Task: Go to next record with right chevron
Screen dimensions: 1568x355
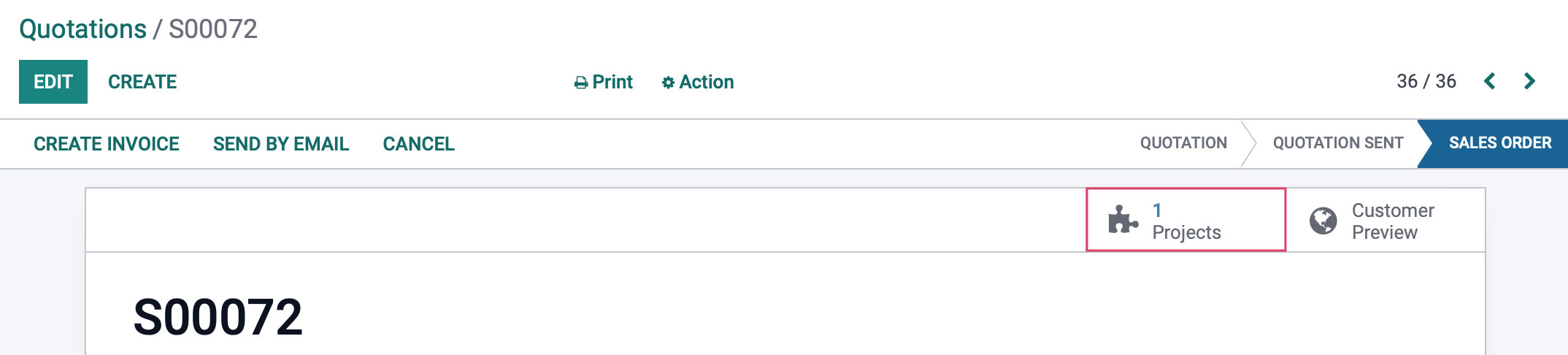Action: (1529, 81)
